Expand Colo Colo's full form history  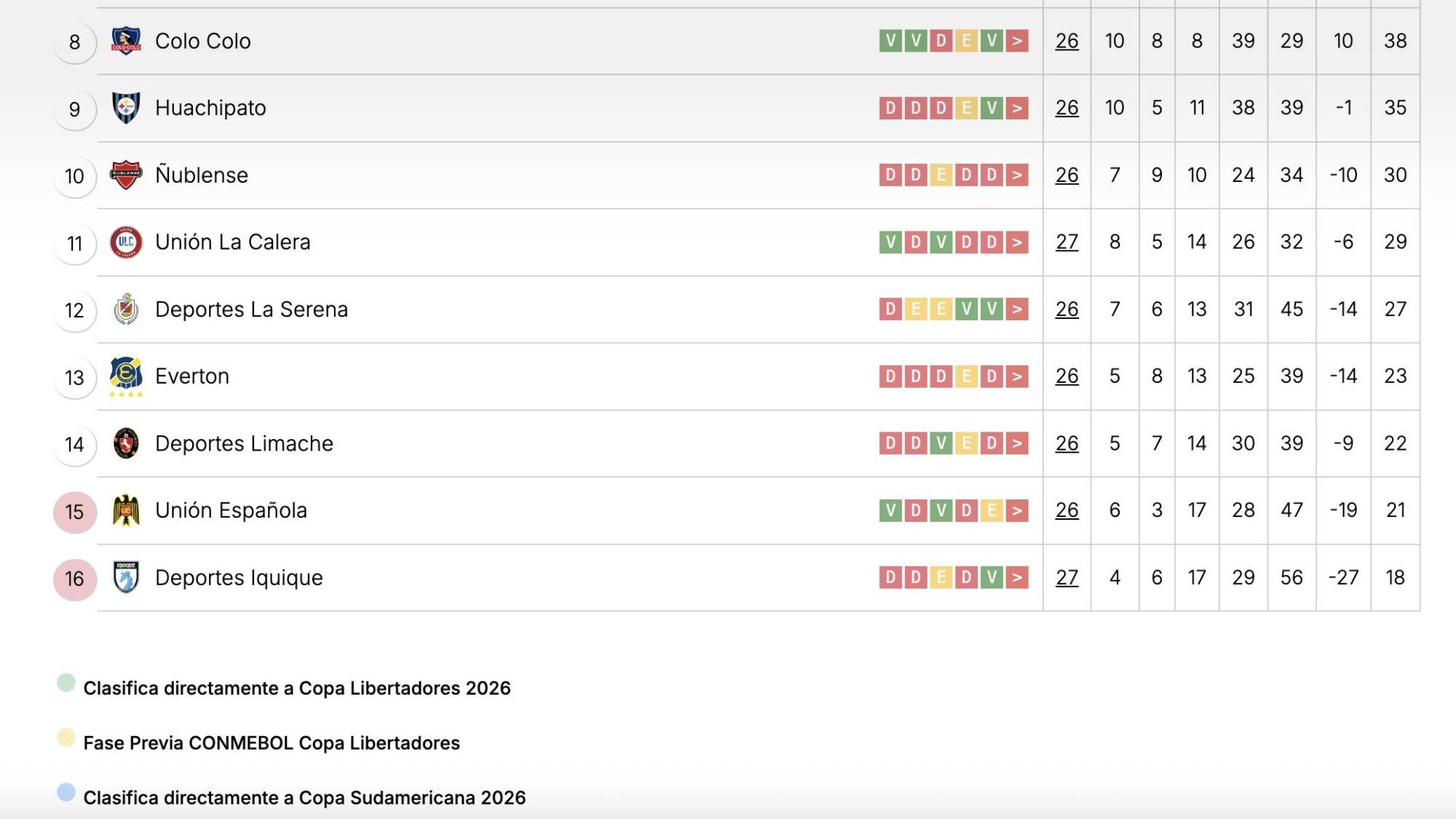(1016, 41)
